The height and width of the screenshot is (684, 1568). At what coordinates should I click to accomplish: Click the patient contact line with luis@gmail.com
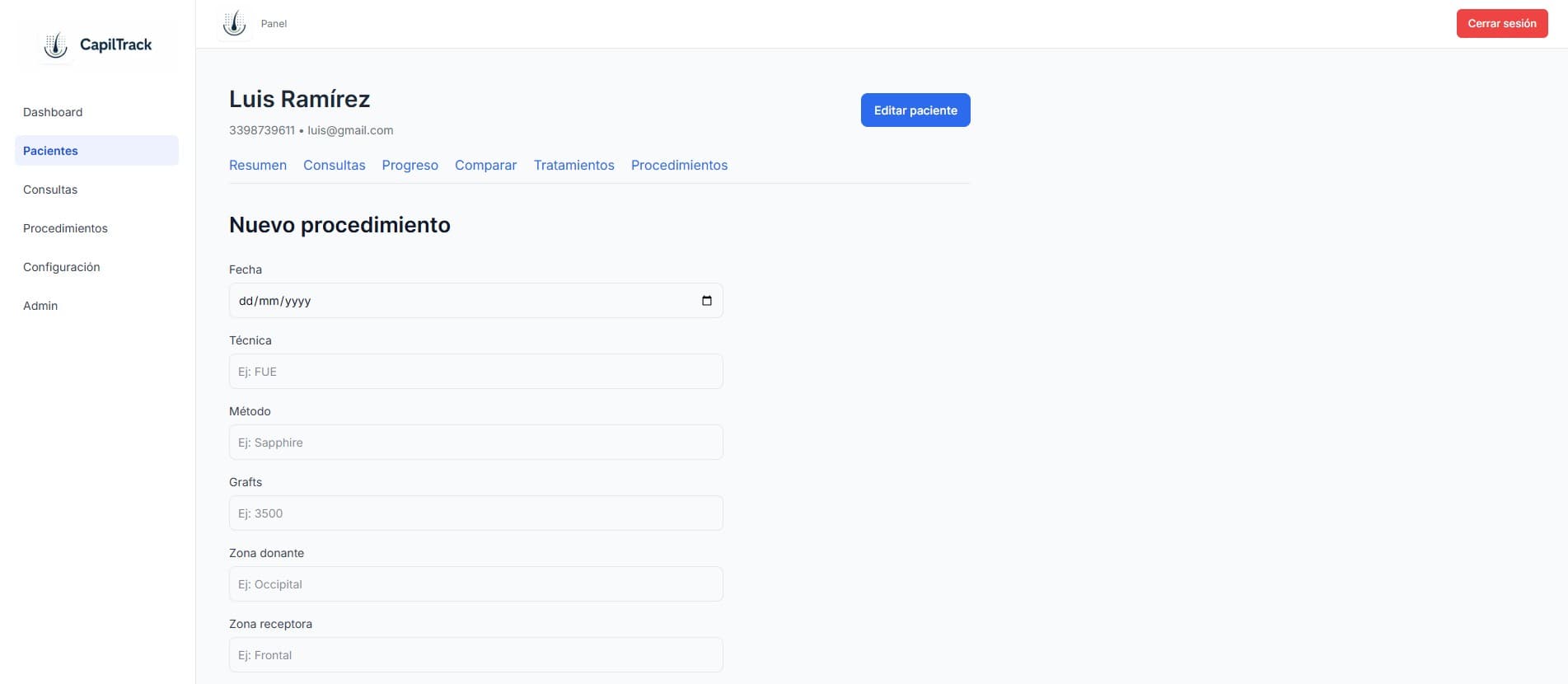311,130
